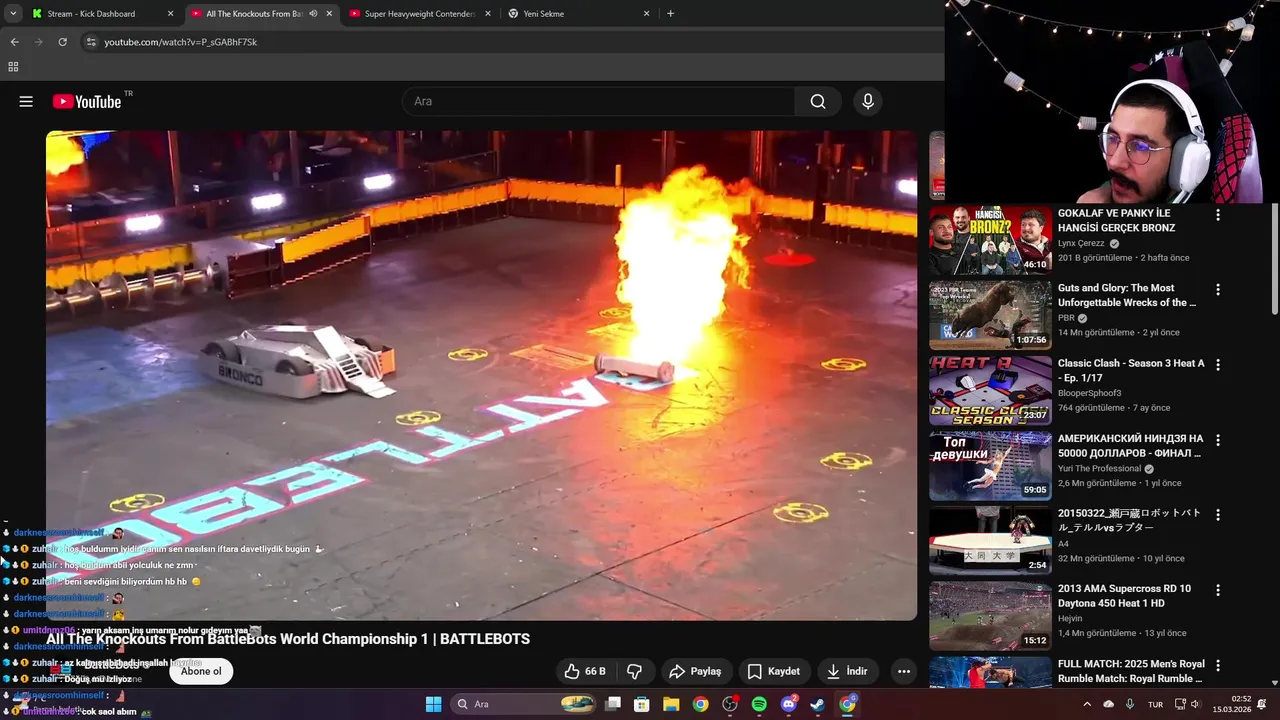Close the 'Yeni Sekme' tab
This screenshot has height=720, width=1280.
pos(646,14)
